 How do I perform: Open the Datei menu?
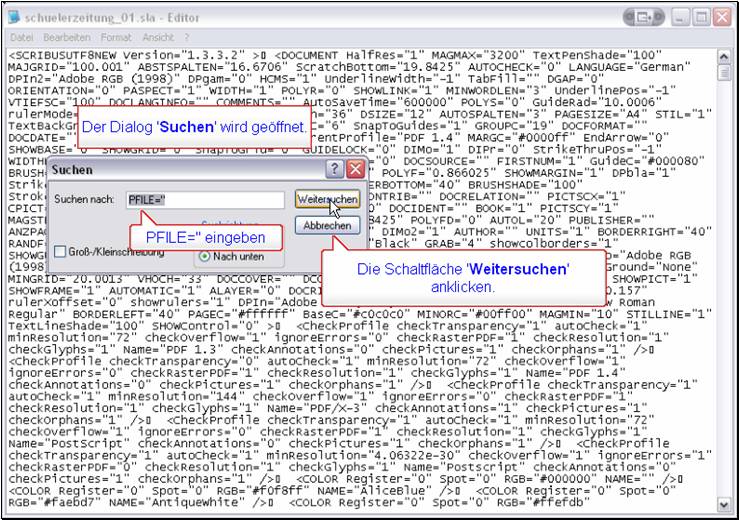pyautogui.click(x=21, y=37)
